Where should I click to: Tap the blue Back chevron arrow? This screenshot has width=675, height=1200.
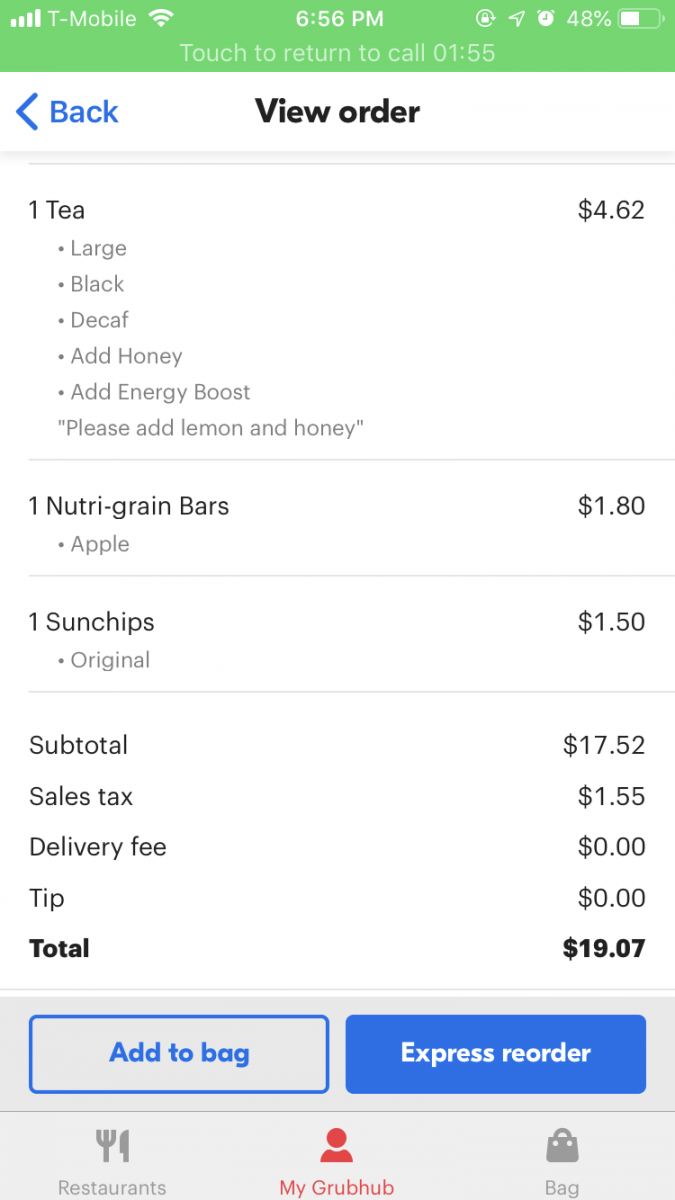pyautogui.click(x=28, y=112)
